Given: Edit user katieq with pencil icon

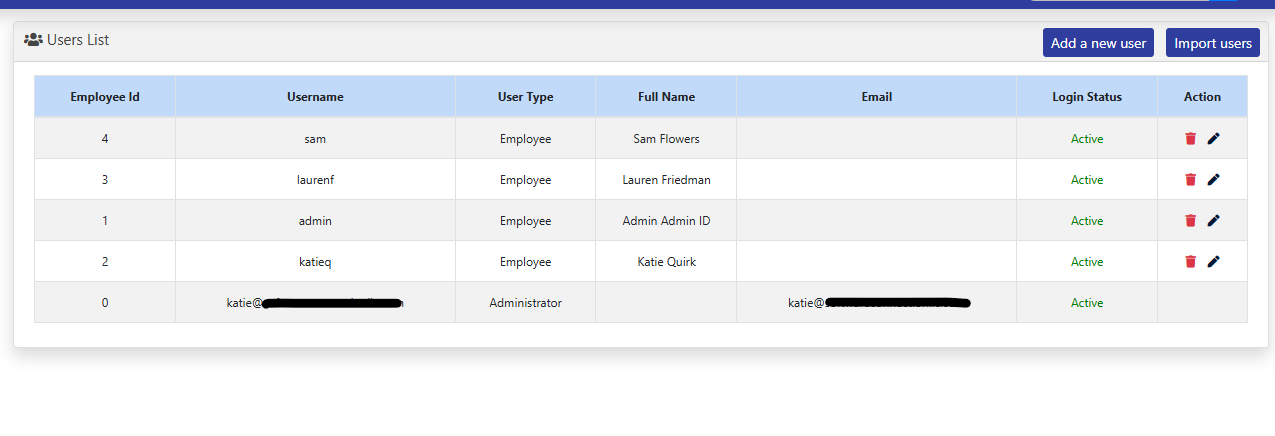Looking at the screenshot, I should [1213, 262].
